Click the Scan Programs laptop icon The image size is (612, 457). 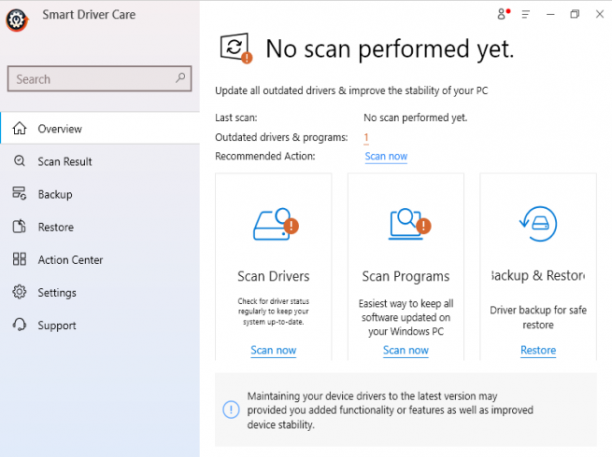[x=409, y=224]
